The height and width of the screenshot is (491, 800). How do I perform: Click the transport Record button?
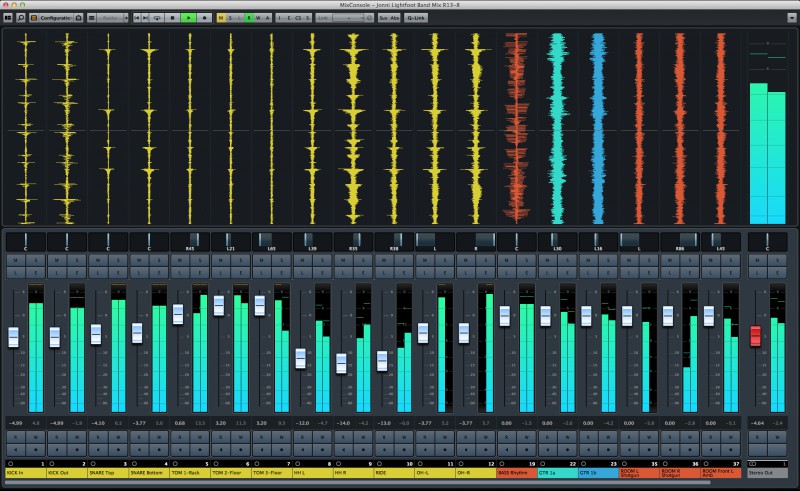coord(204,18)
